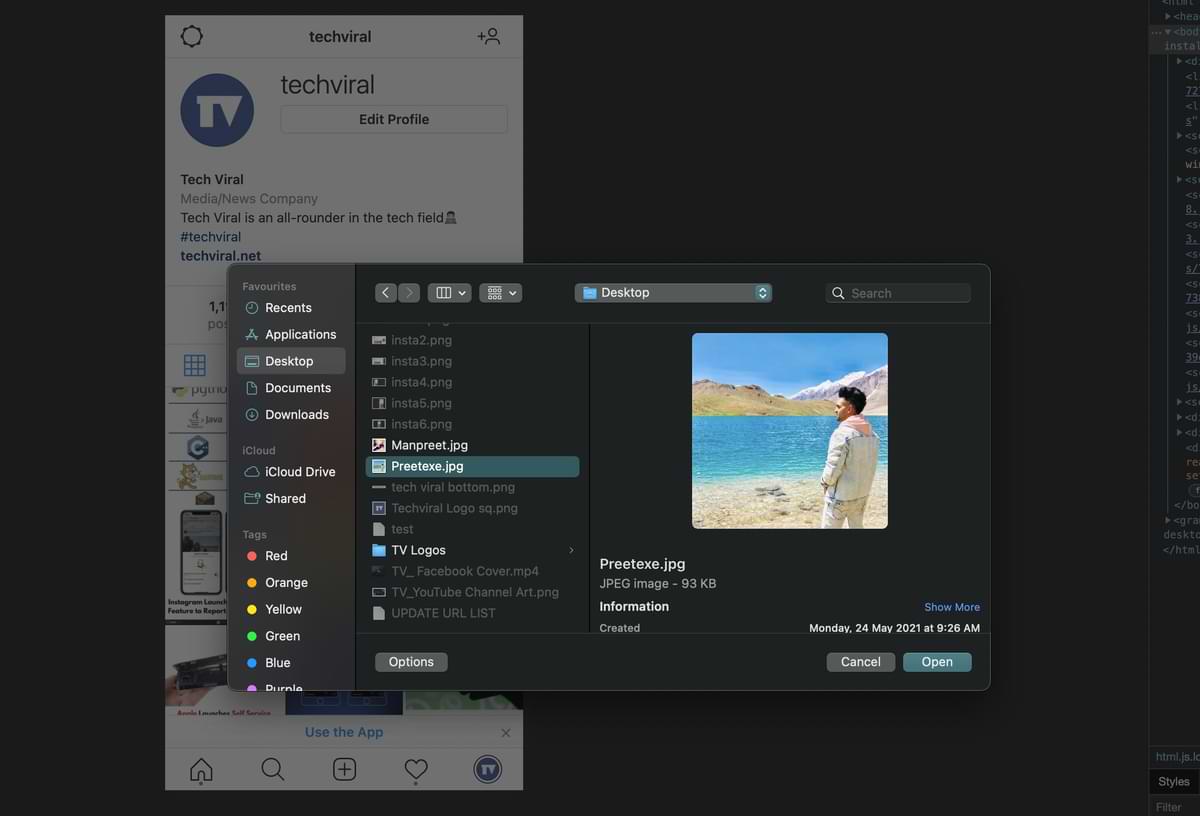Cancel the file dialog
The image size is (1200, 816).
(861, 662)
